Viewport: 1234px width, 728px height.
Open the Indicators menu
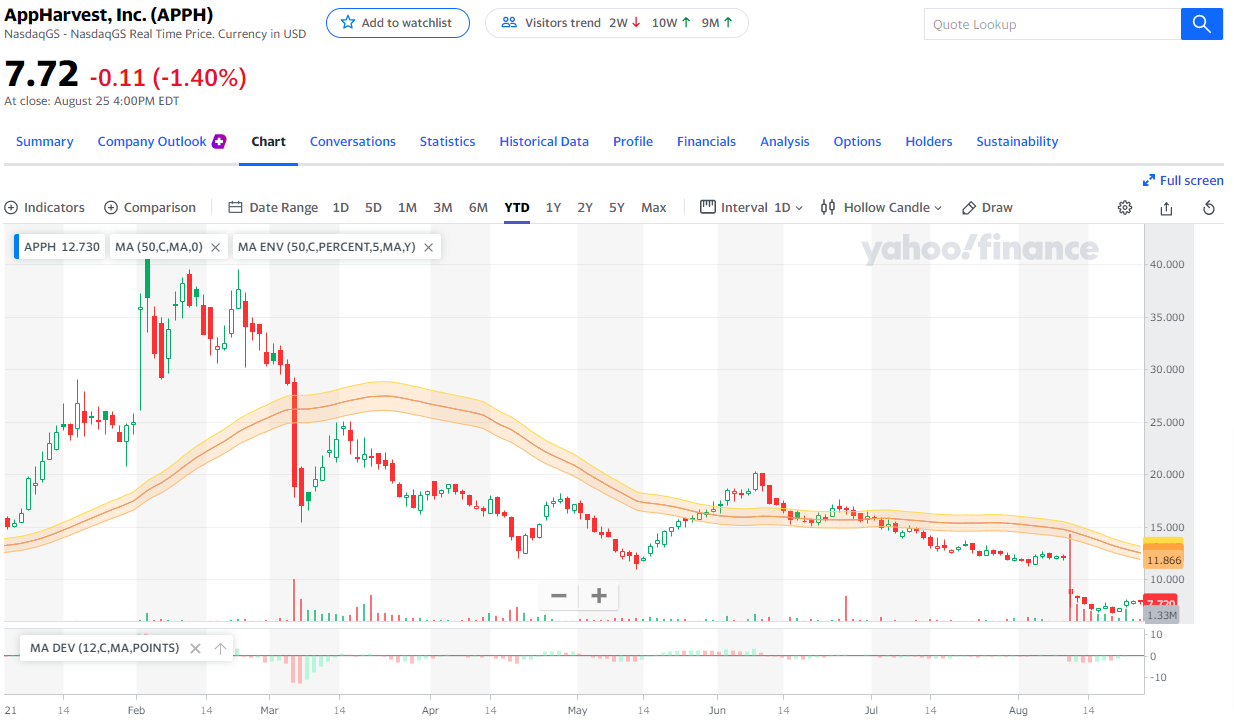45,208
